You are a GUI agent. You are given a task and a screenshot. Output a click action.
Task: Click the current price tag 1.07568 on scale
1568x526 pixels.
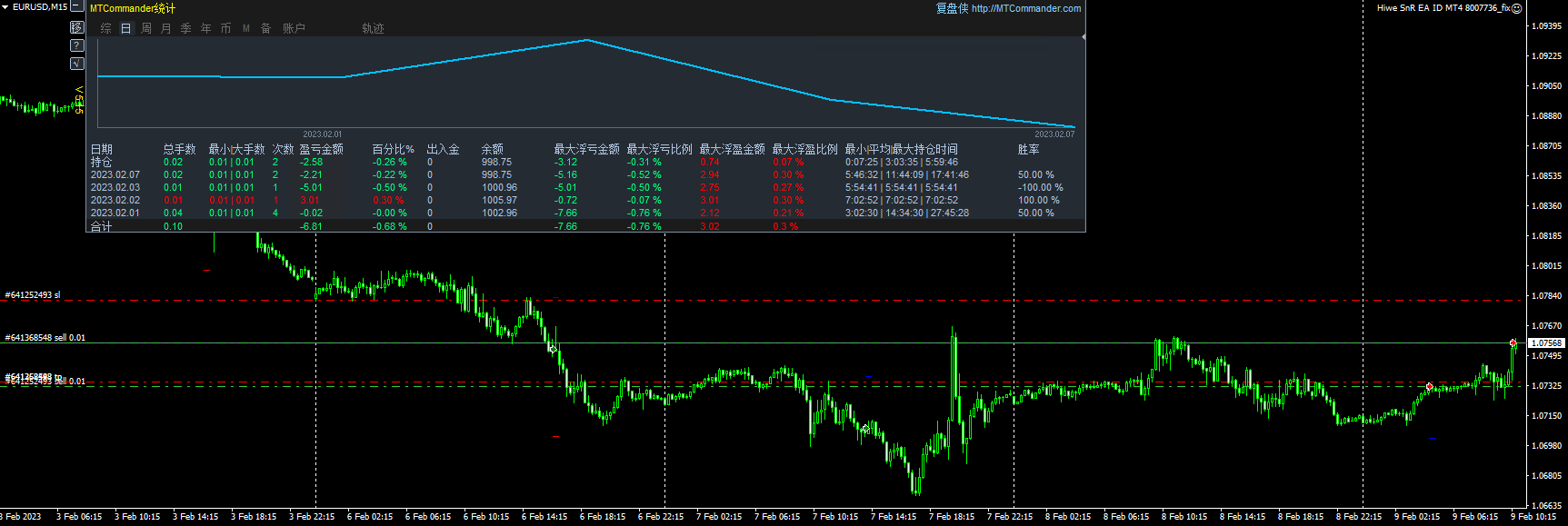pyautogui.click(x=1546, y=343)
